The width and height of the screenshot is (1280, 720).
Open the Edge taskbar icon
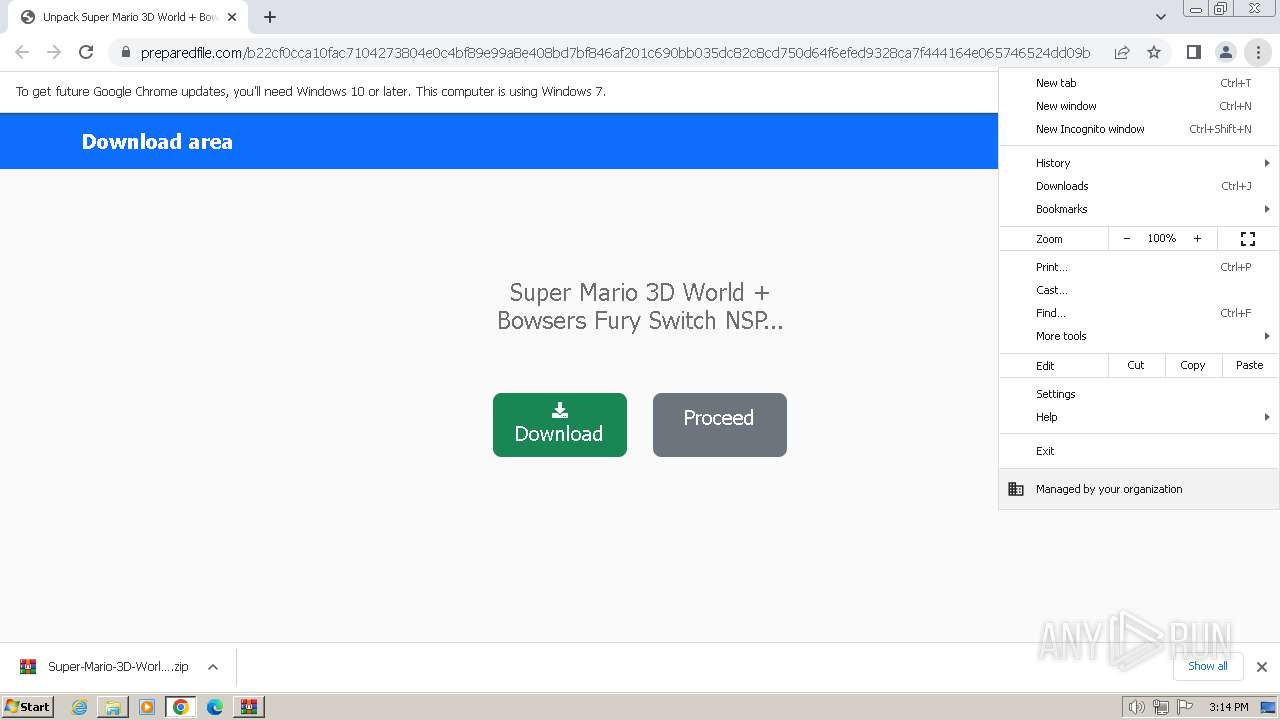click(215, 707)
